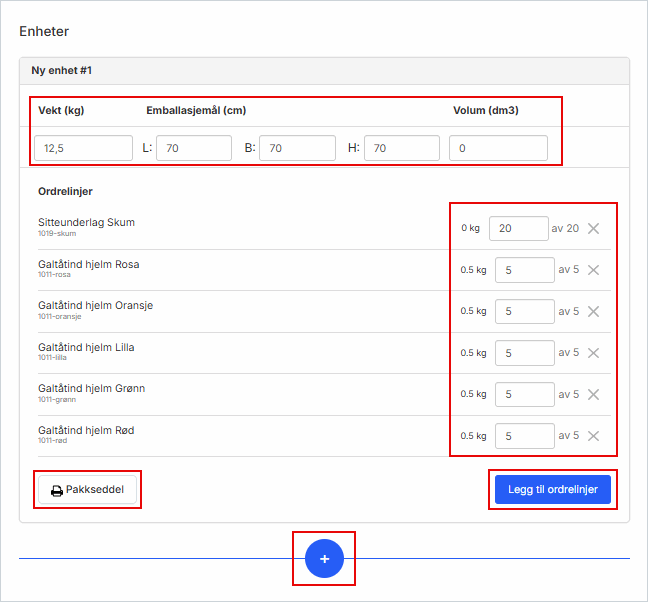The width and height of the screenshot is (648, 602).
Task: Focus the Vekt (kg) input field
Action: click(x=83, y=148)
